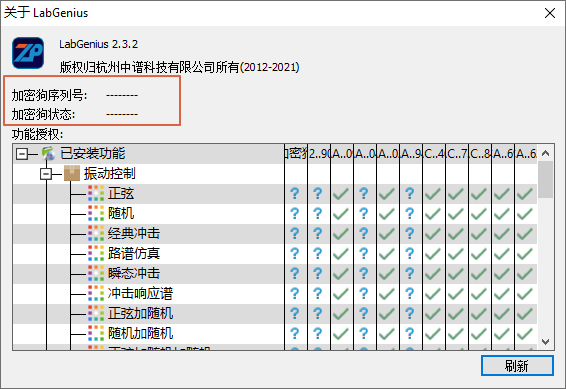
Task: Click the package box icon beside 振动控制
Action: pos(72,174)
